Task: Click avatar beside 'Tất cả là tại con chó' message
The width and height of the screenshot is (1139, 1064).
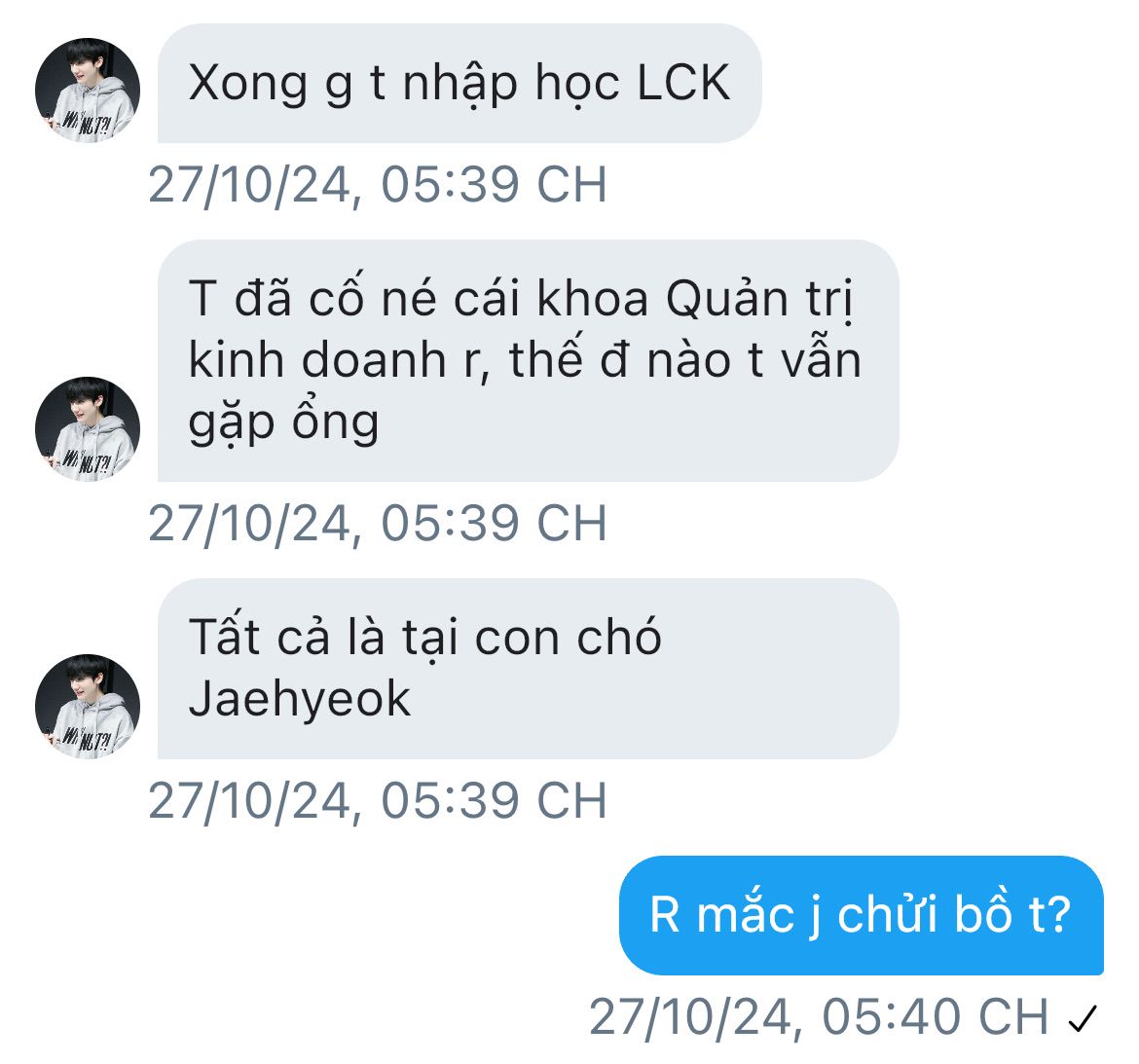Action: [88, 706]
